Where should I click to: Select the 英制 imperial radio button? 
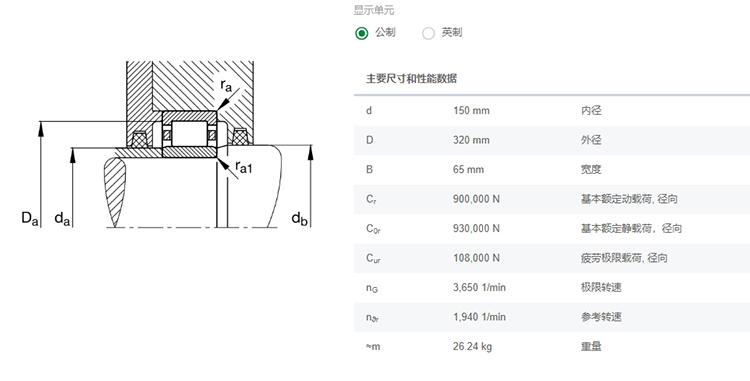point(428,33)
